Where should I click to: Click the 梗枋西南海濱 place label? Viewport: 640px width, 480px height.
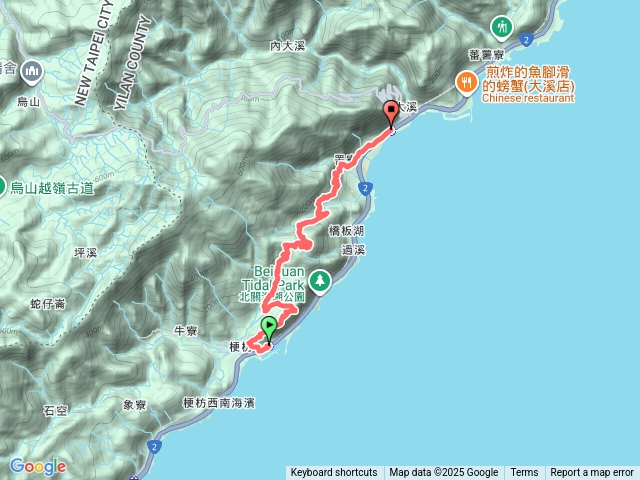(x=219, y=403)
